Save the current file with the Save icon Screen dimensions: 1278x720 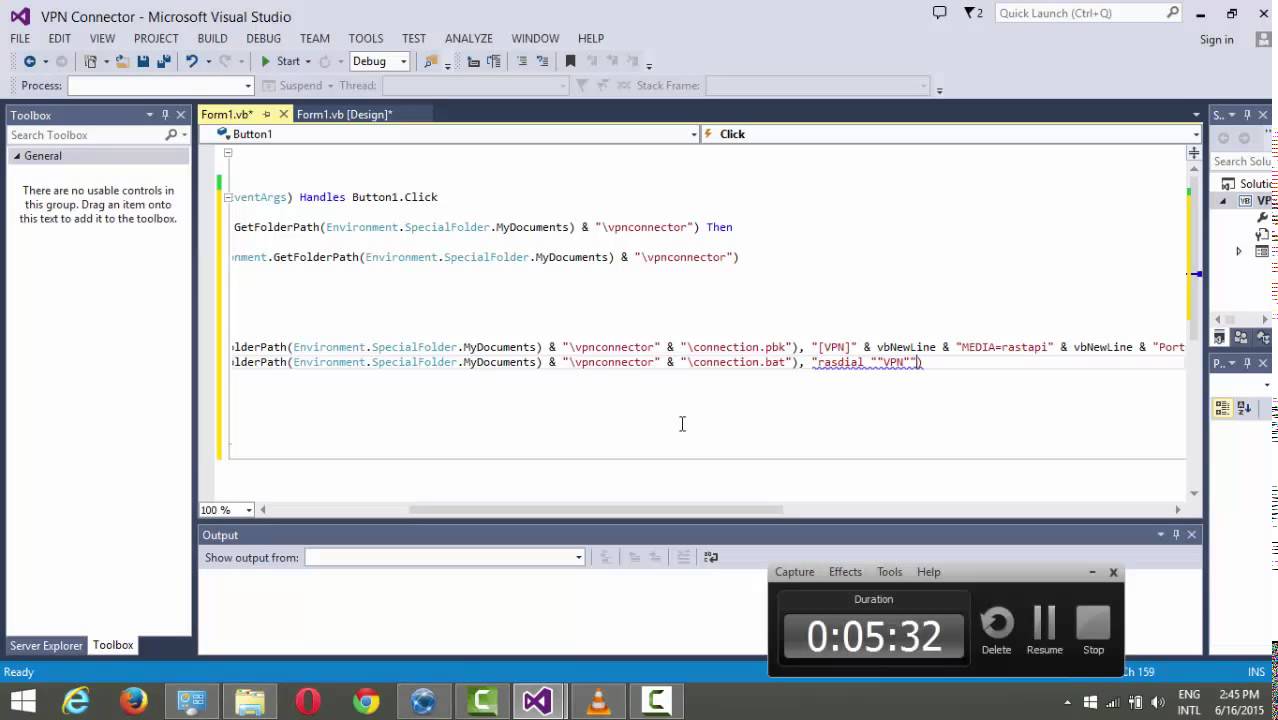point(144,62)
